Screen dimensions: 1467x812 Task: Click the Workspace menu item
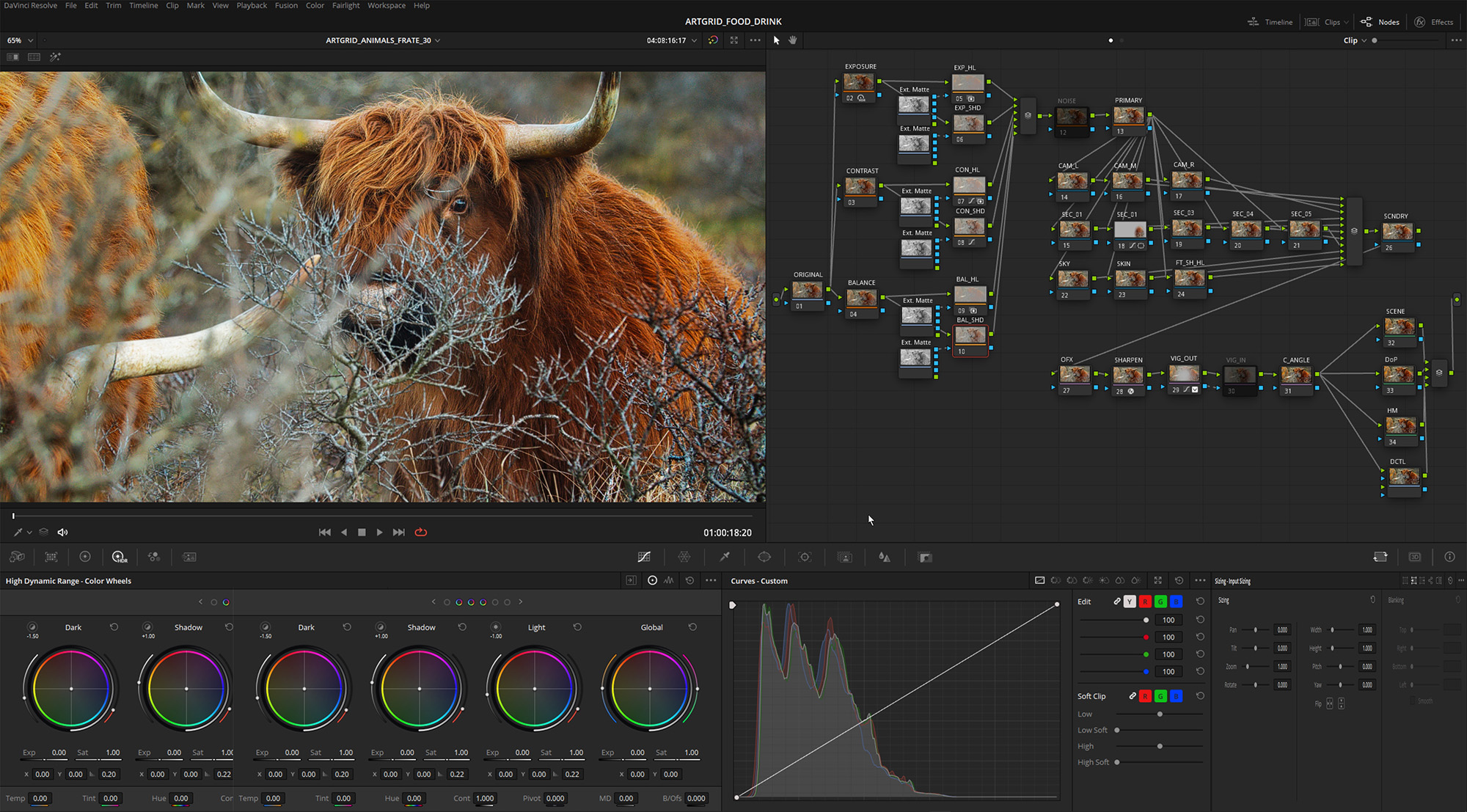(385, 5)
